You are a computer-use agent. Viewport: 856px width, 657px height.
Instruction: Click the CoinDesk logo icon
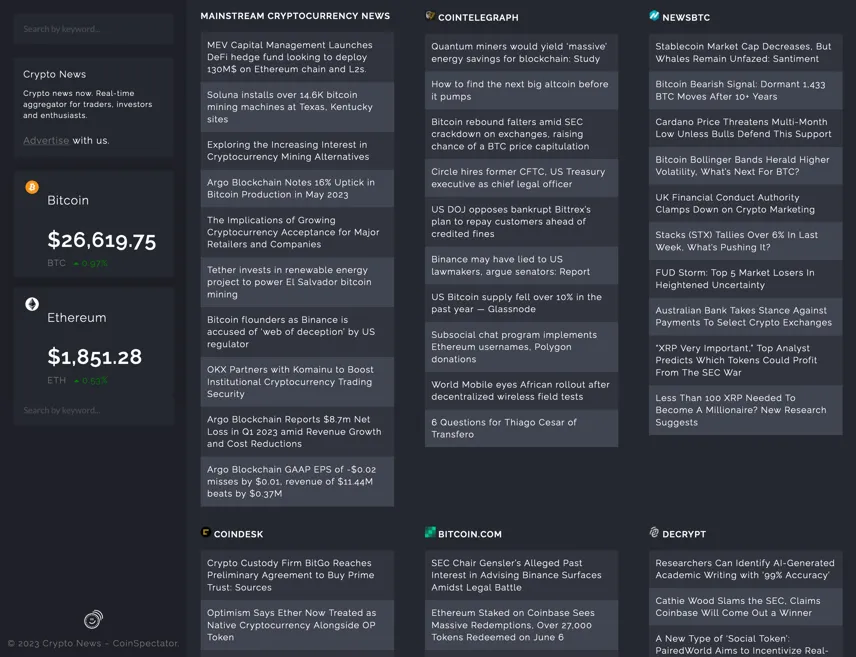206,532
